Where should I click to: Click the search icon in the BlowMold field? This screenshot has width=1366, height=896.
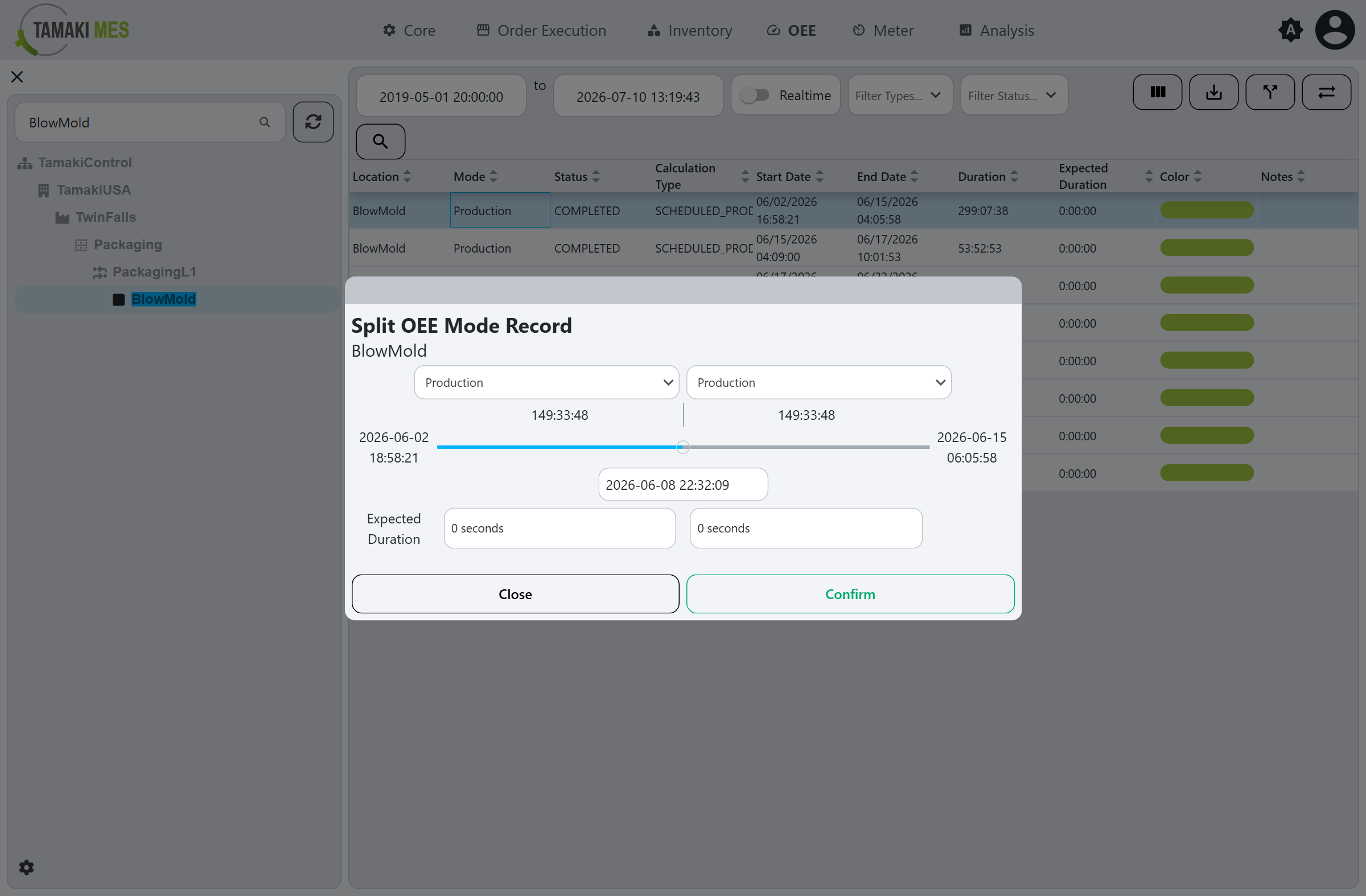pos(265,122)
